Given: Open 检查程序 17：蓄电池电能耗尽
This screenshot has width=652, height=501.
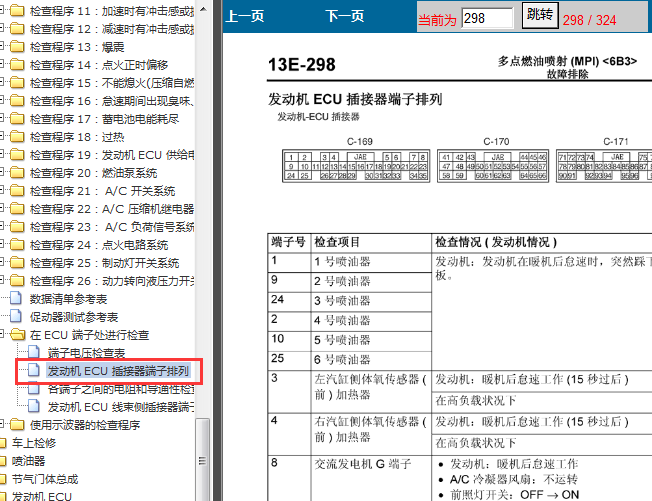Looking at the screenshot, I should coord(104,119).
